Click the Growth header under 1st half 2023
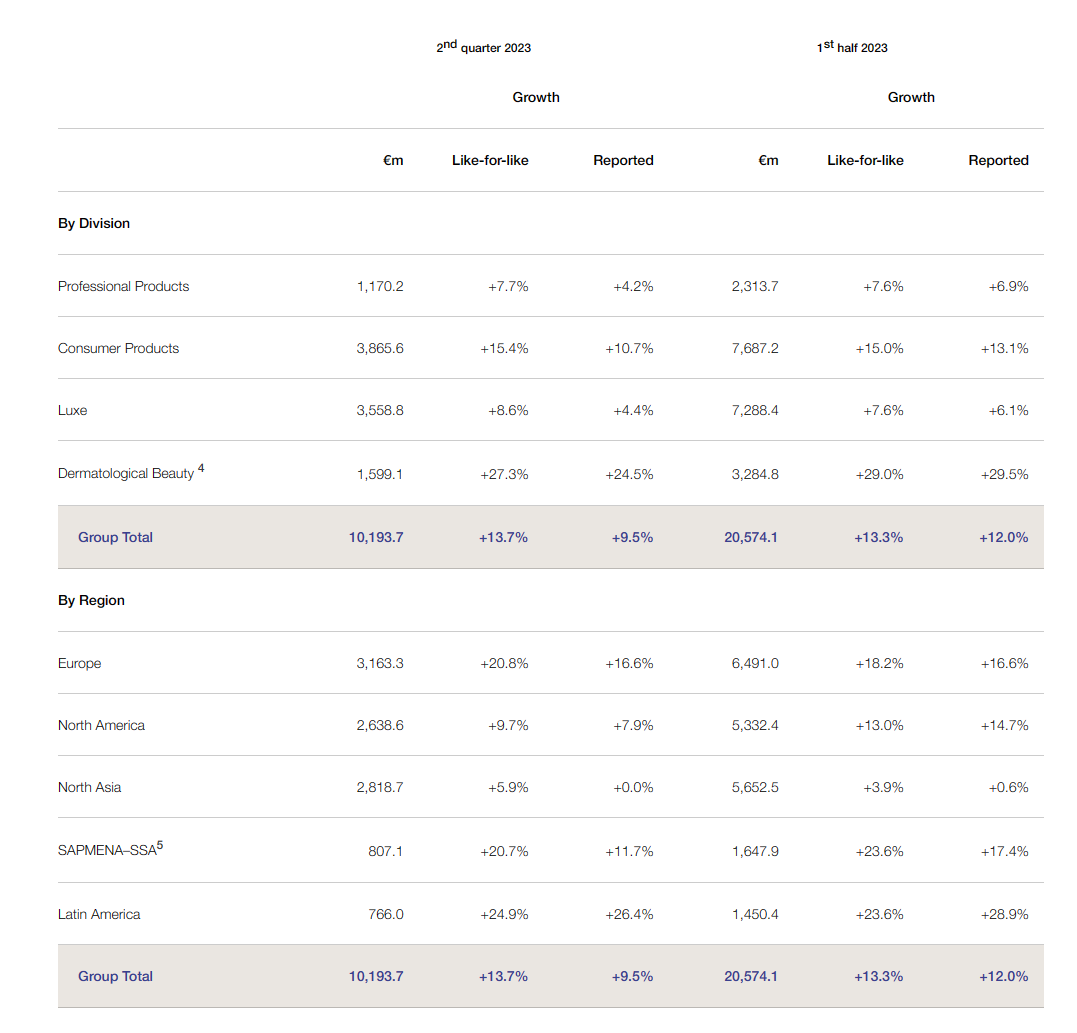This screenshot has height=1033, width=1077. 911,98
